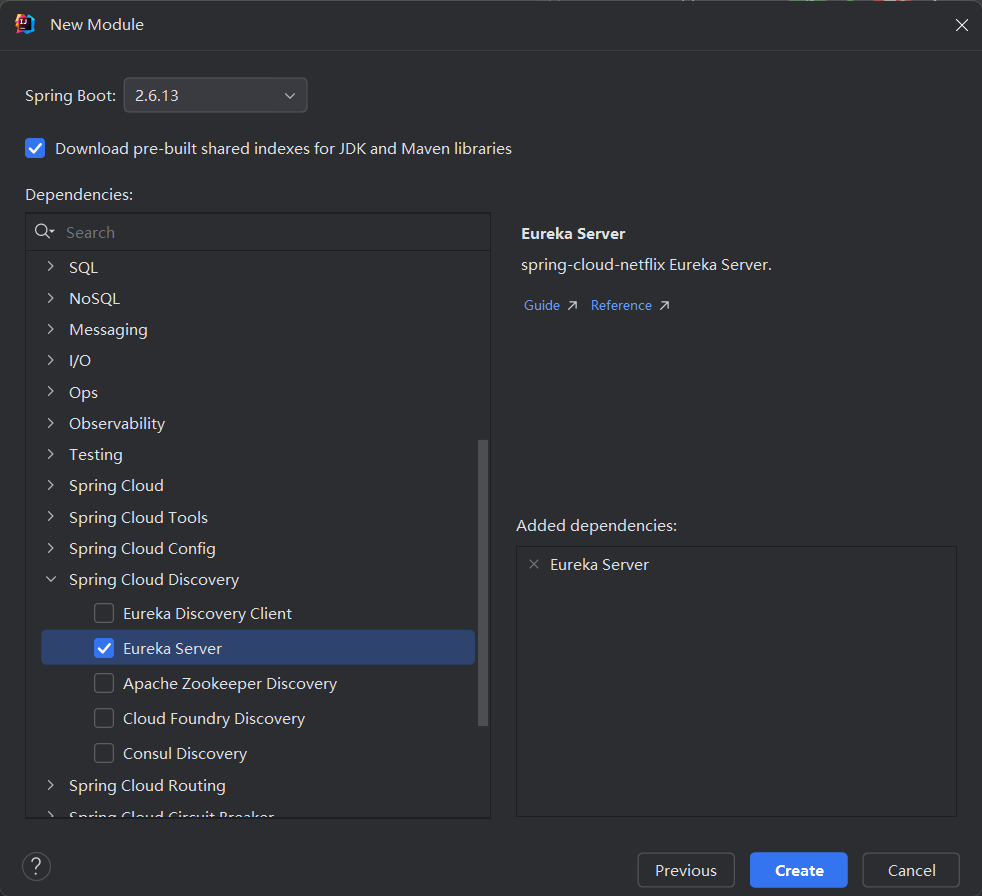This screenshot has height=896, width=982.
Task: Click the help question mark icon
Action: tap(36, 866)
